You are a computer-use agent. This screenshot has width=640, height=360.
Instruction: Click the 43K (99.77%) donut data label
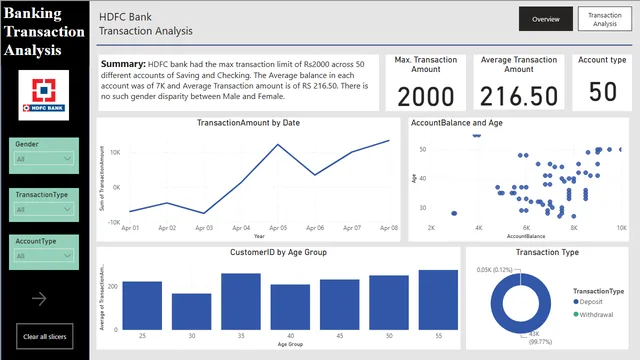tap(540, 338)
